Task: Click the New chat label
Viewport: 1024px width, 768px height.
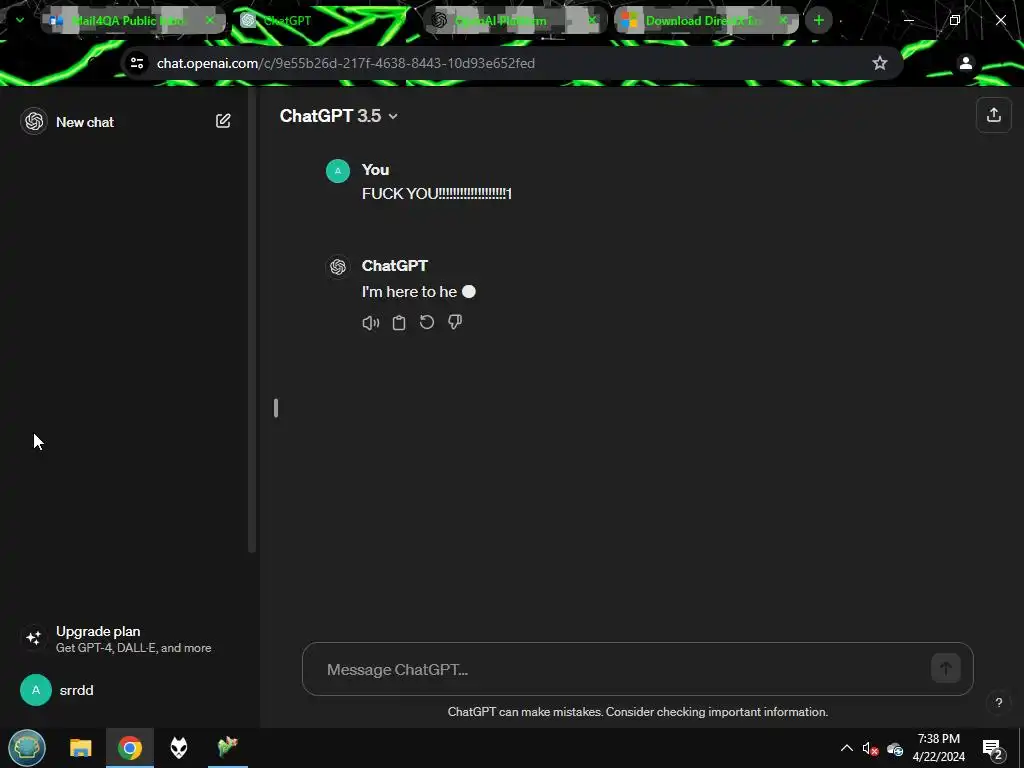Action: (85, 122)
